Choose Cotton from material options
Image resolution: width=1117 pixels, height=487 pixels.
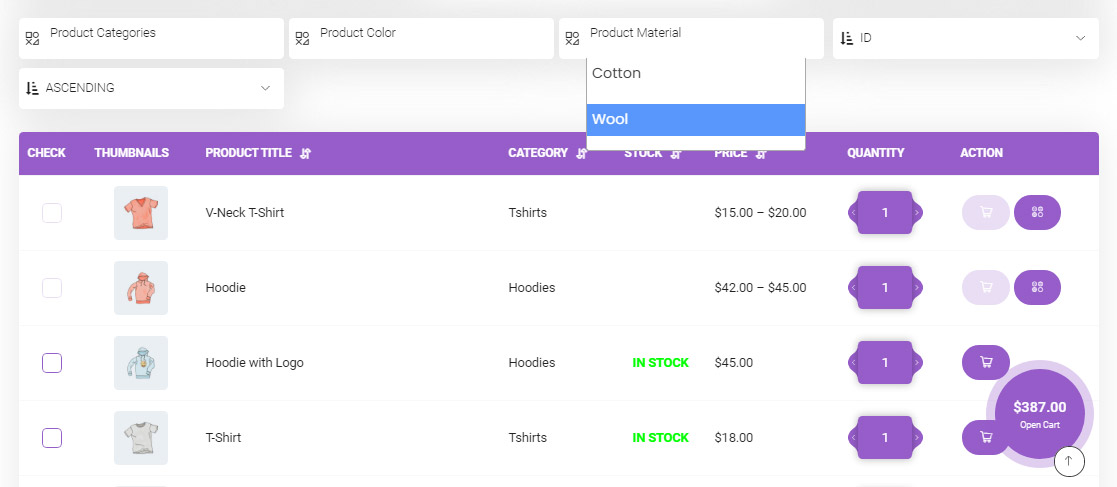(x=696, y=73)
